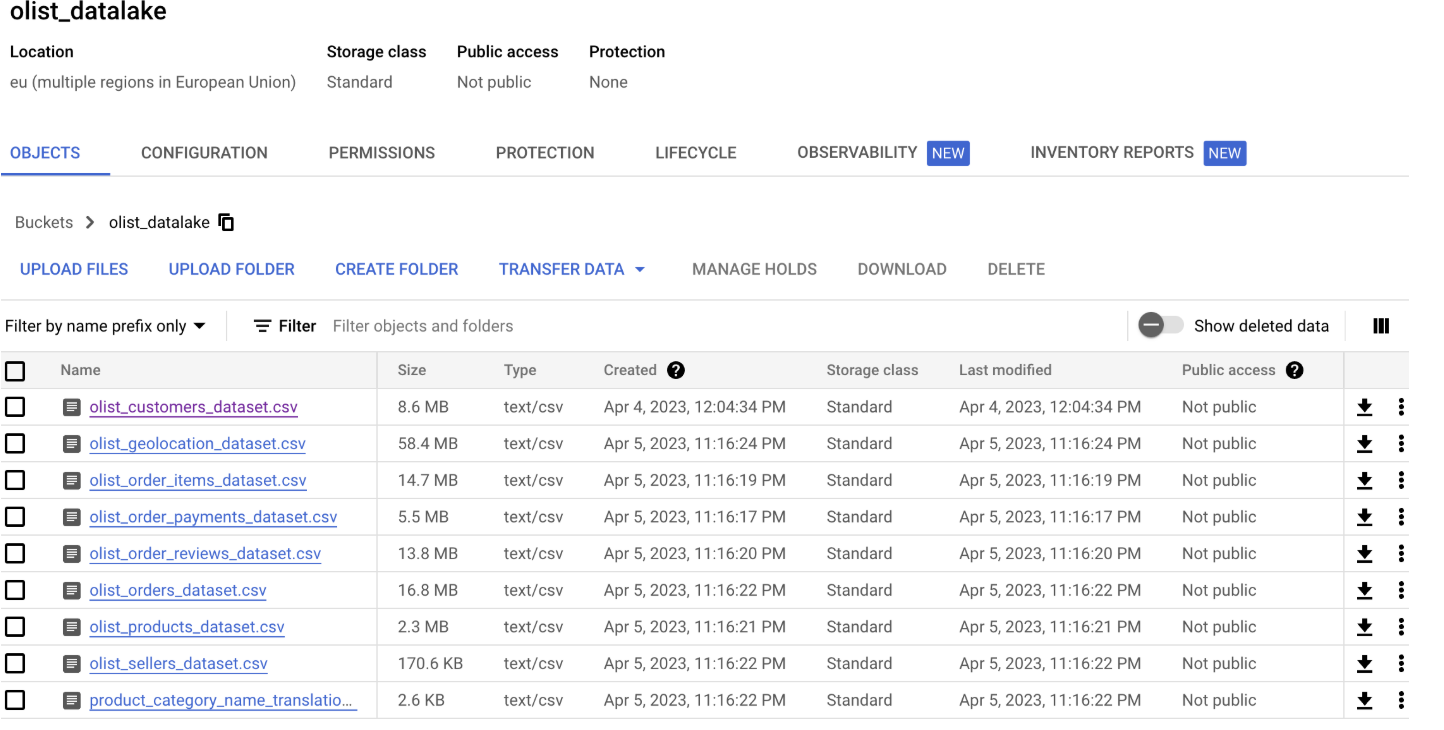Copy bucket name olist_datalake icon

tap(226, 222)
